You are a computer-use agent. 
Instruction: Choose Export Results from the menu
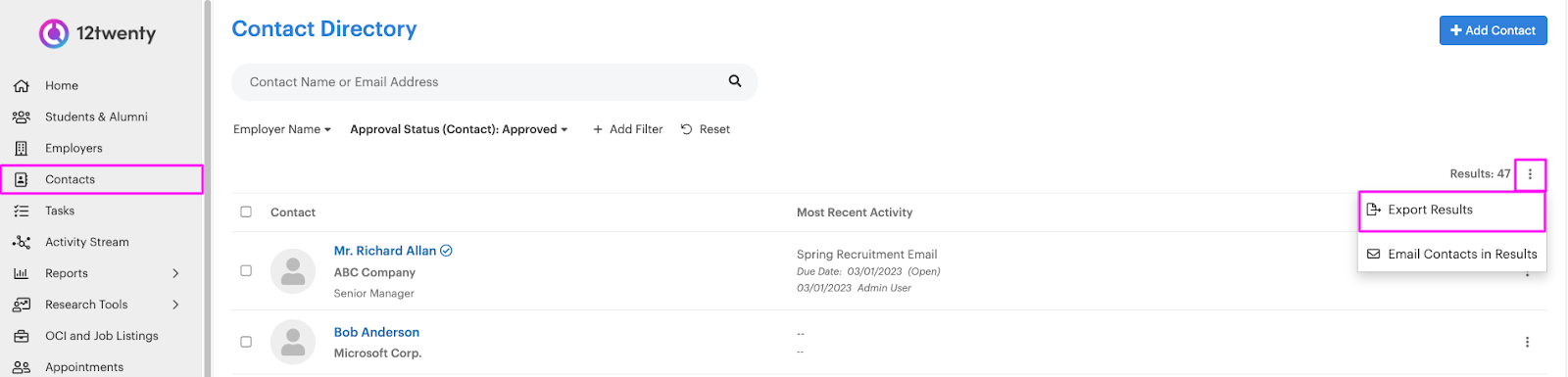pyautogui.click(x=1452, y=210)
